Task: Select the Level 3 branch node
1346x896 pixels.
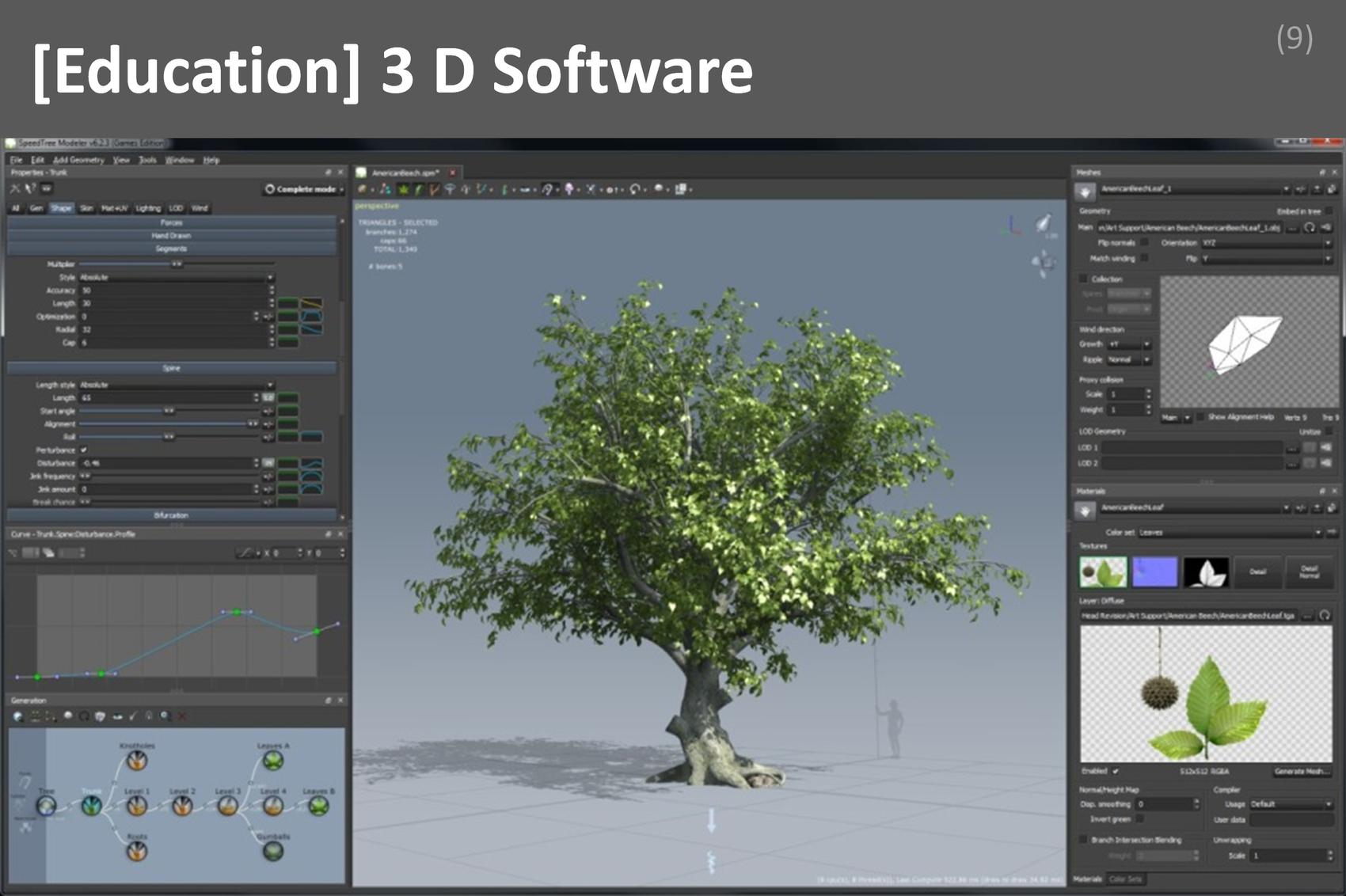Action: point(228,806)
